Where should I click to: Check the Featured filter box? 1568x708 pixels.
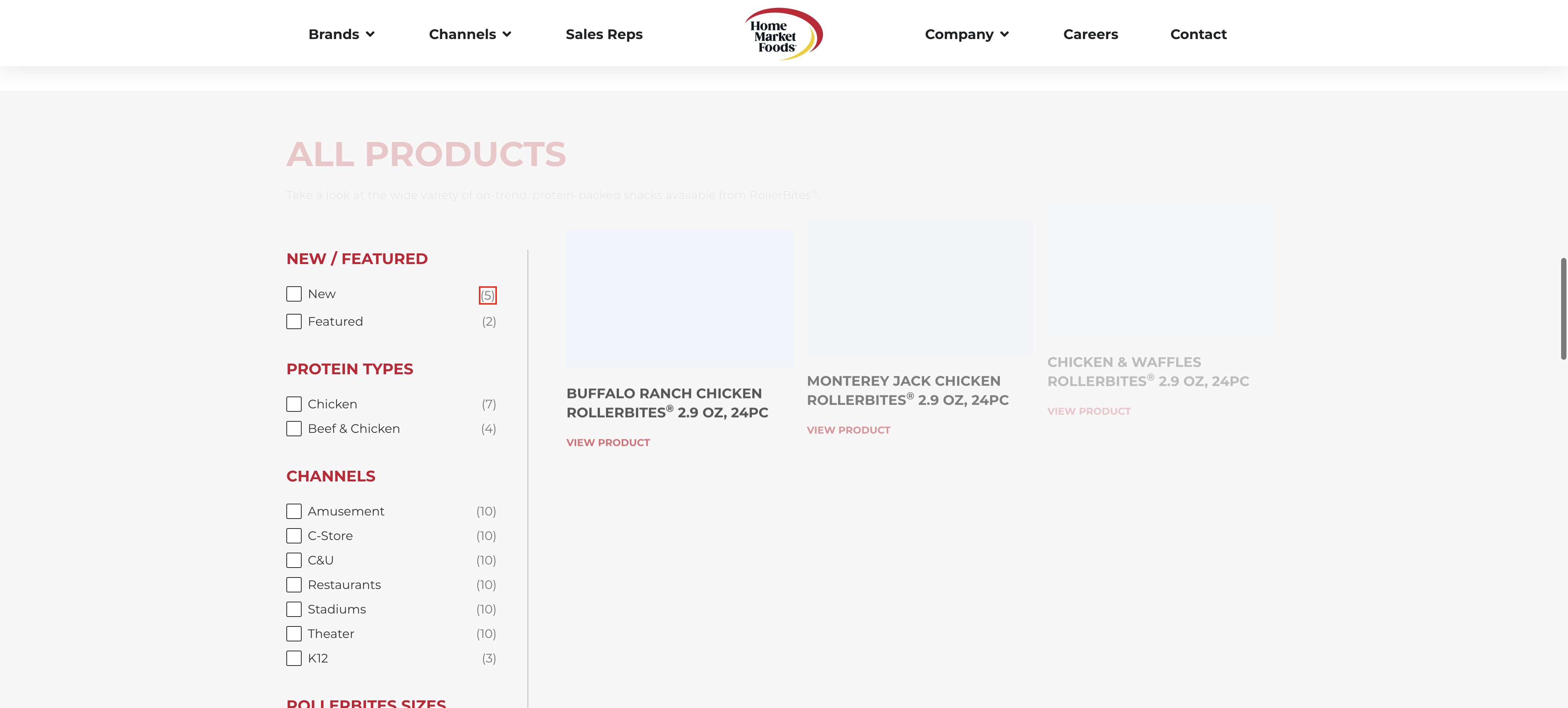(x=294, y=321)
